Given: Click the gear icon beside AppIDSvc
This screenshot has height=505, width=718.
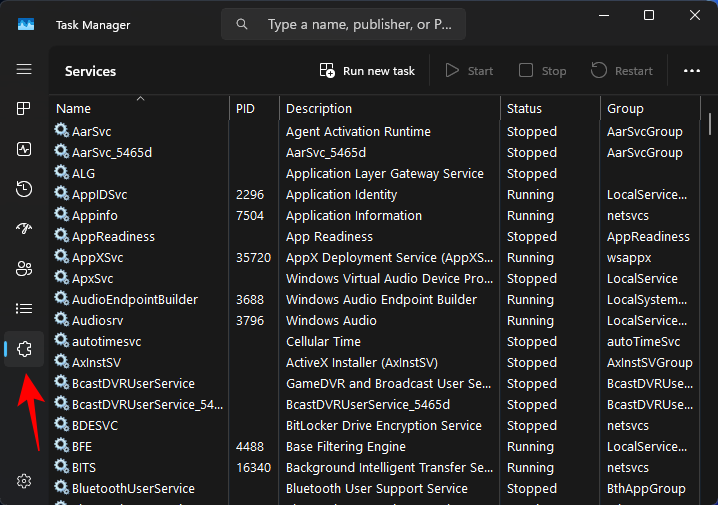Looking at the screenshot, I should [61, 193].
